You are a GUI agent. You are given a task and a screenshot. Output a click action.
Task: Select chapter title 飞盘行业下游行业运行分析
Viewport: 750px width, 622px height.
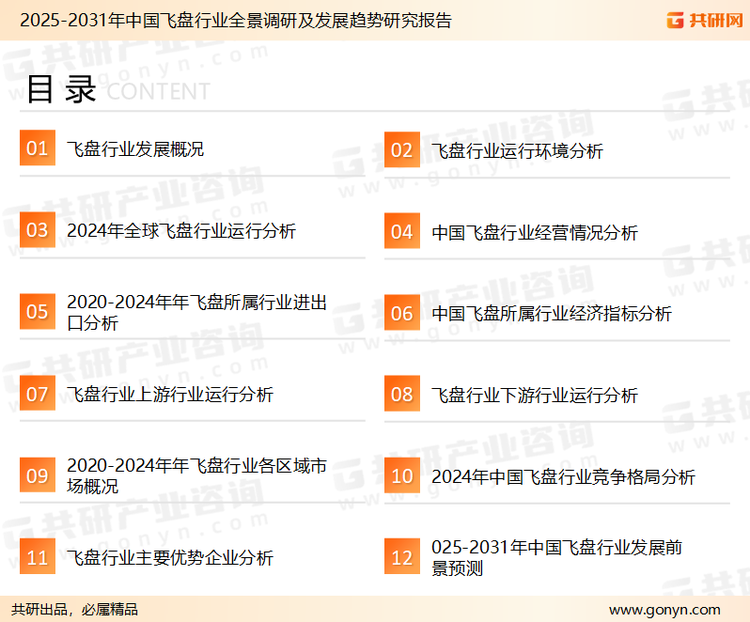pyautogui.click(x=534, y=395)
